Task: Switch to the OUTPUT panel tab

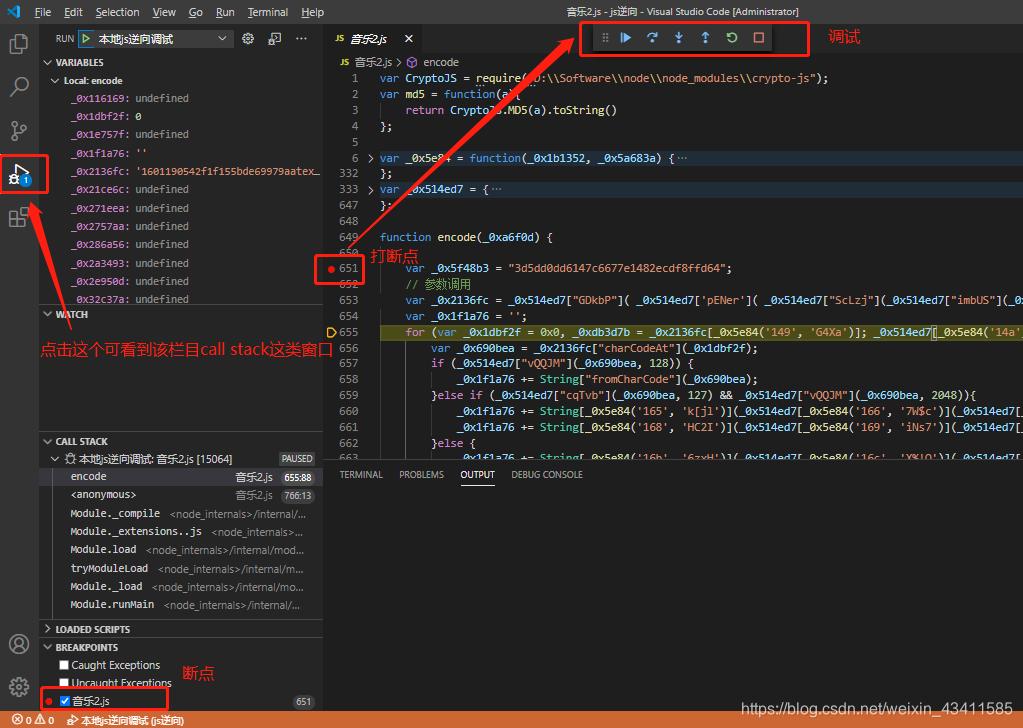Action: tap(478, 475)
